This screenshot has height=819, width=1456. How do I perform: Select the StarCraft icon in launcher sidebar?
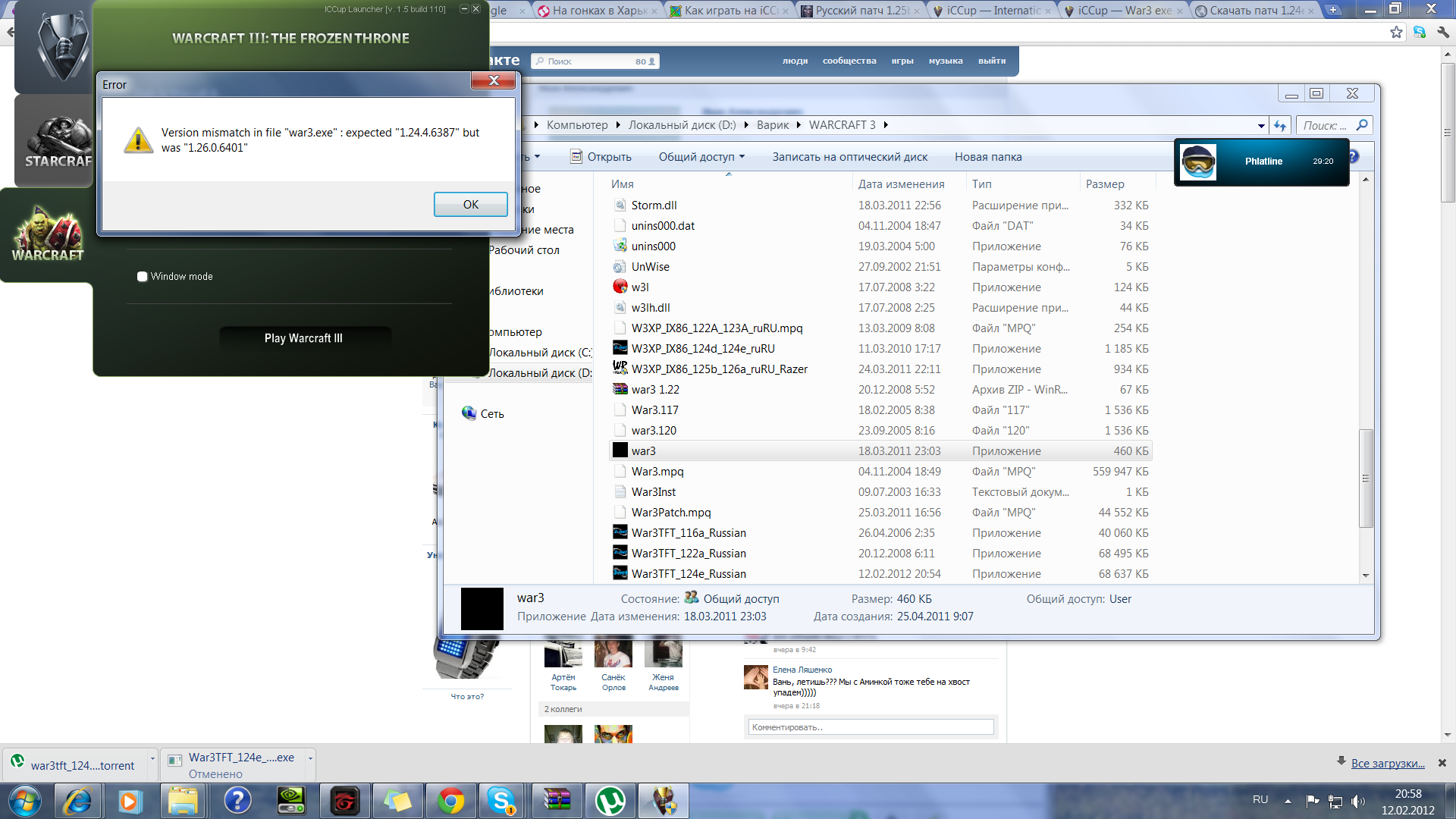point(55,141)
